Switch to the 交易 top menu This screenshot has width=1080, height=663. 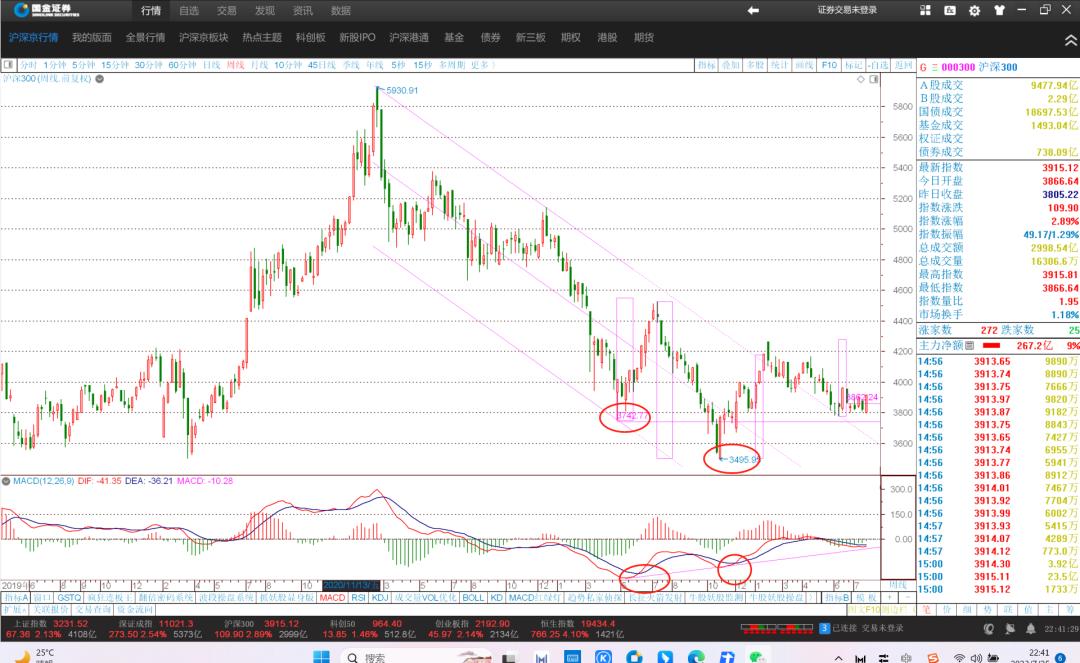(x=227, y=11)
